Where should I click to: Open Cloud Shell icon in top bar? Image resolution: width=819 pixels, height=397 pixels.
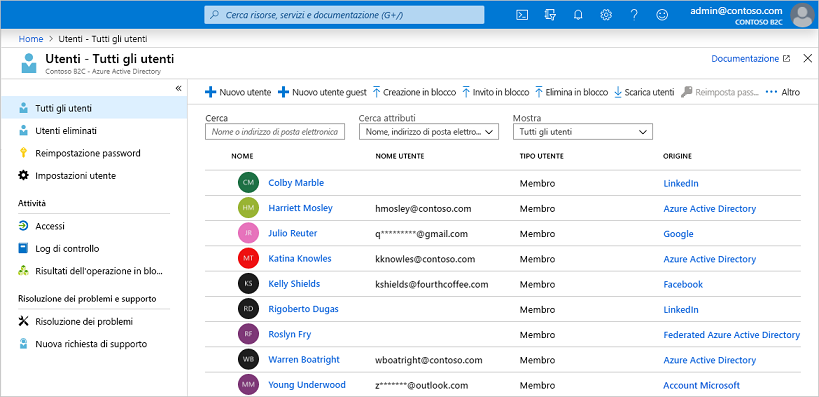(x=521, y=15)
